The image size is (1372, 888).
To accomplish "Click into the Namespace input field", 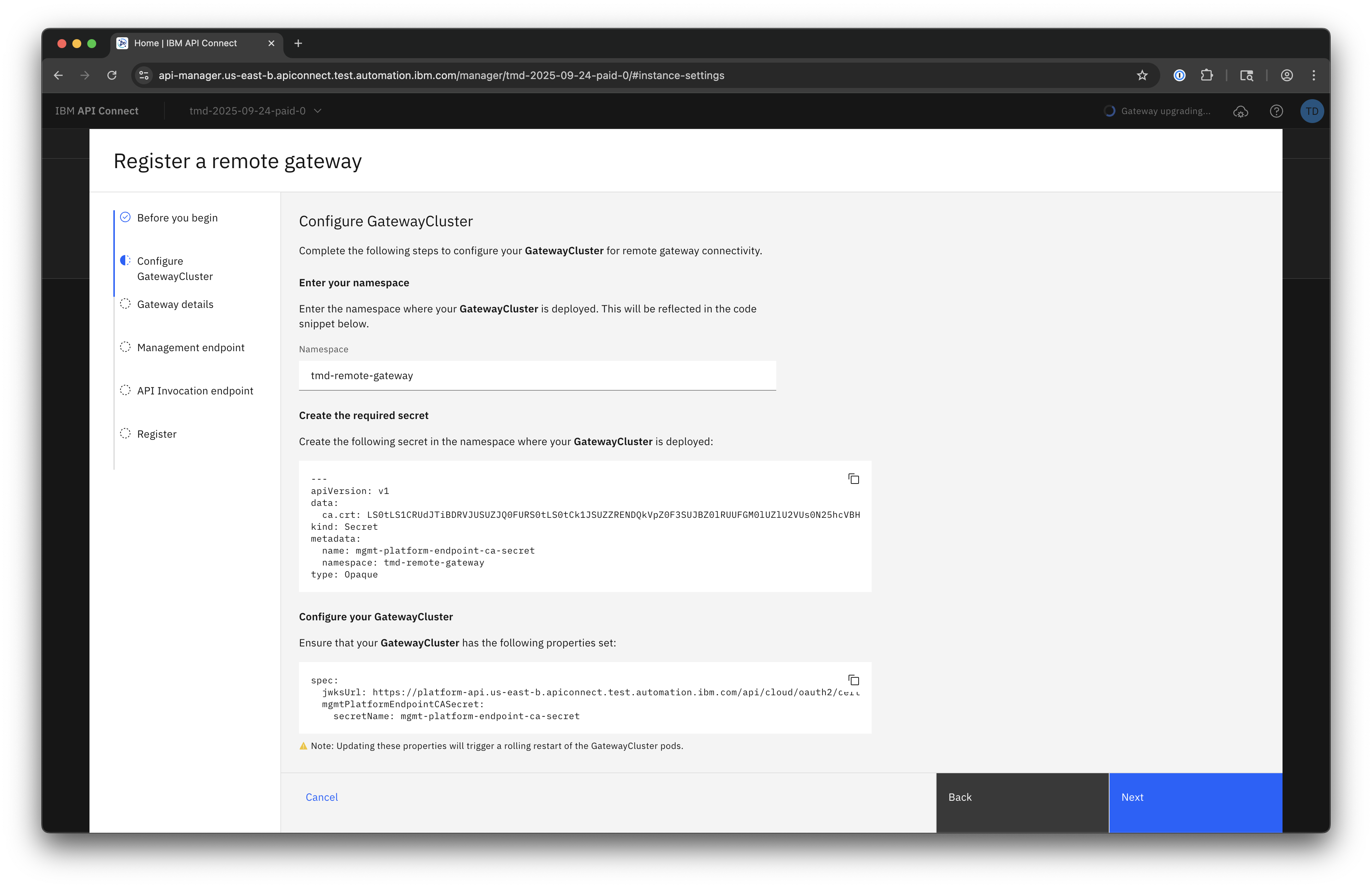I will pos(537,376).
